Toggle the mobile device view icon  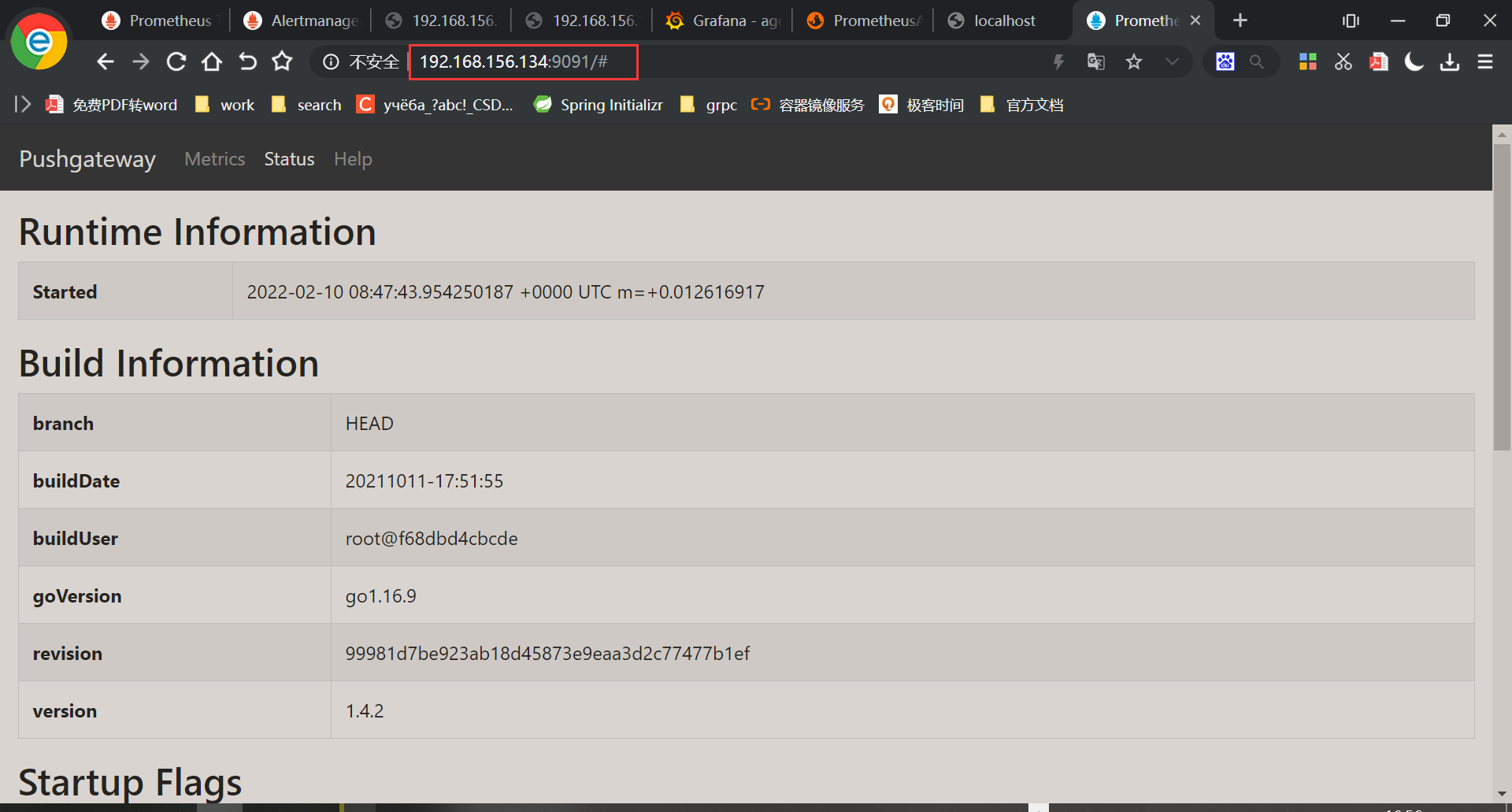point(1351,20)
